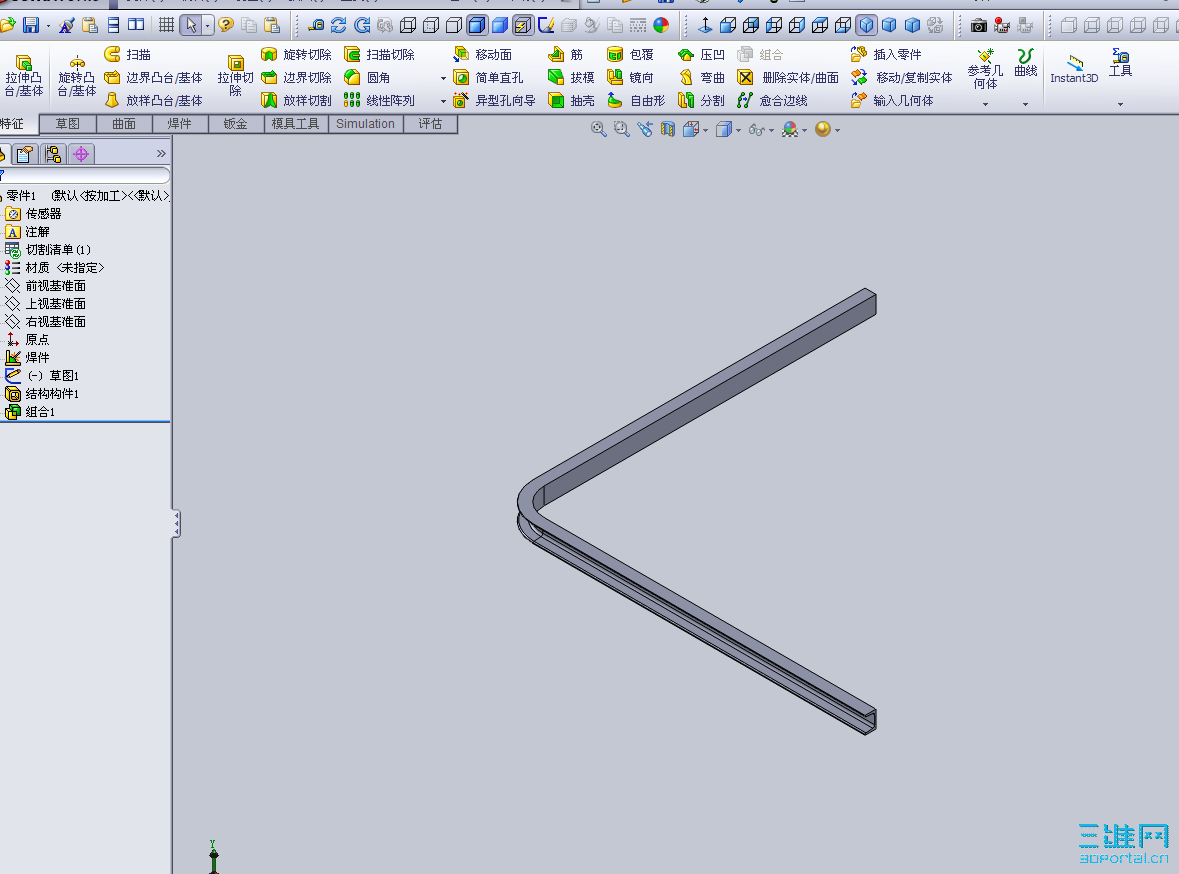Click the 线性阵列 linear pattern tool
Screen dimensions: 1179x874
pos(379,100)
